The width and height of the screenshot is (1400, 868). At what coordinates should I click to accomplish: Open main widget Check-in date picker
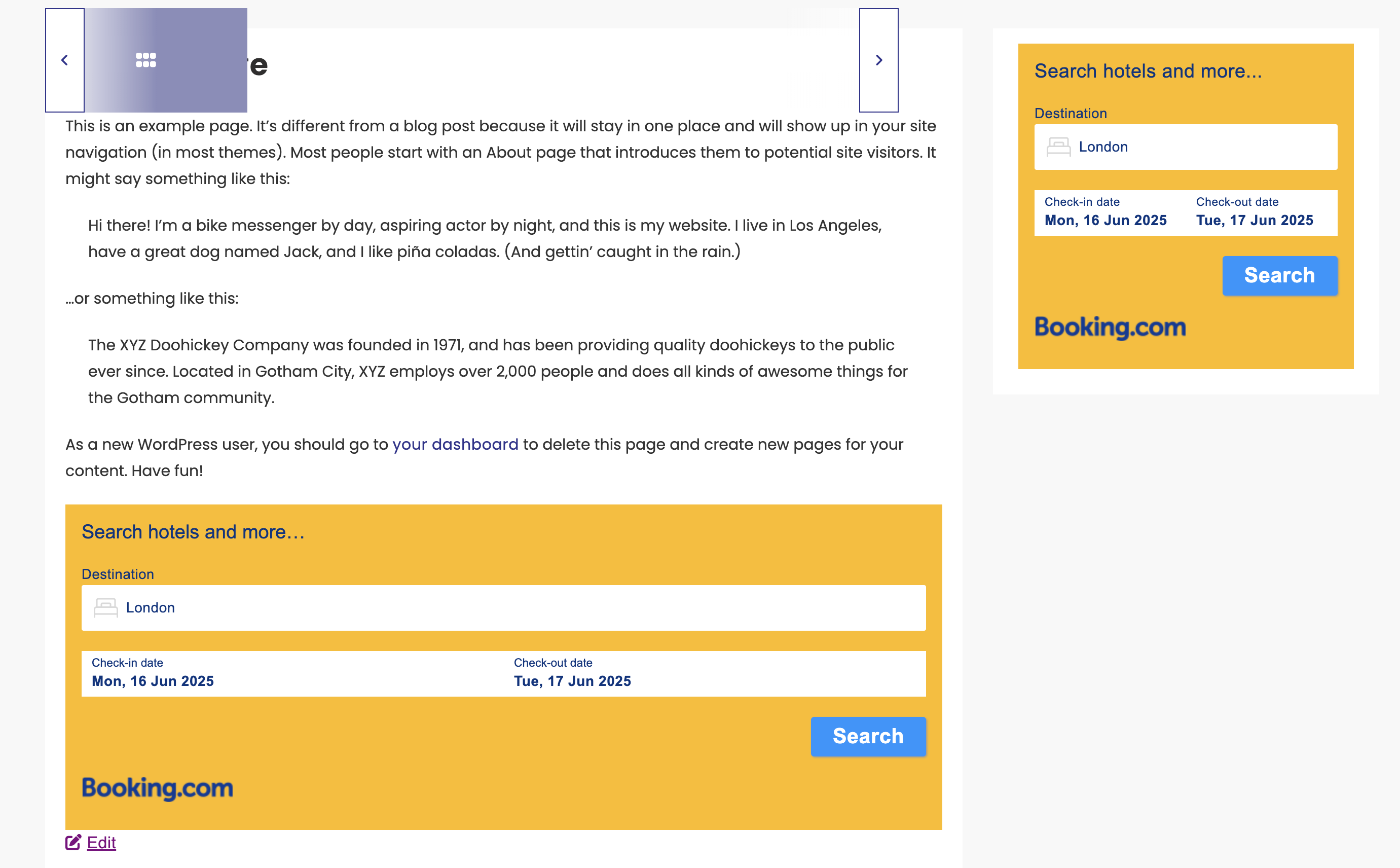click(153, 673)
